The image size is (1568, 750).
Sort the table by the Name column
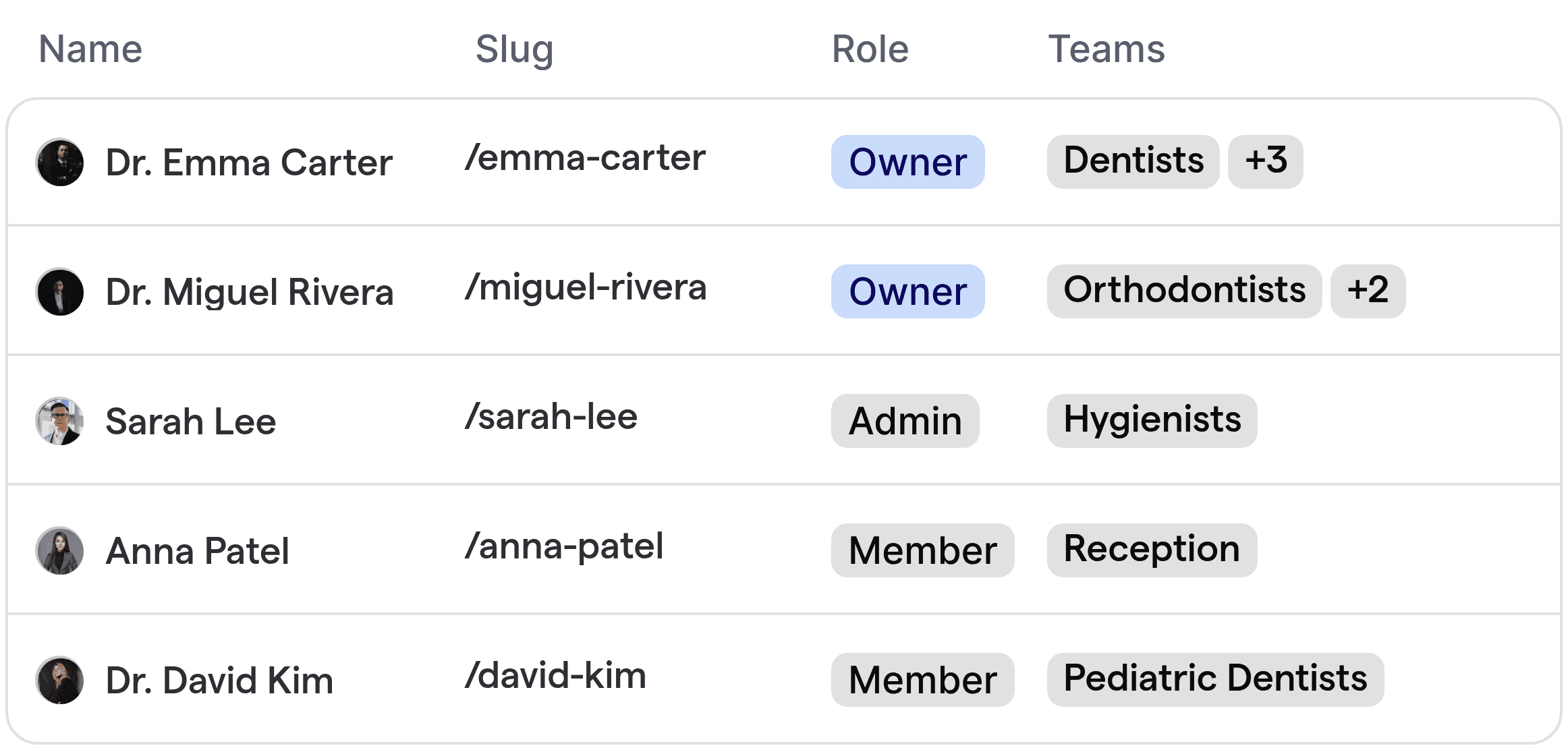point(90,48)
